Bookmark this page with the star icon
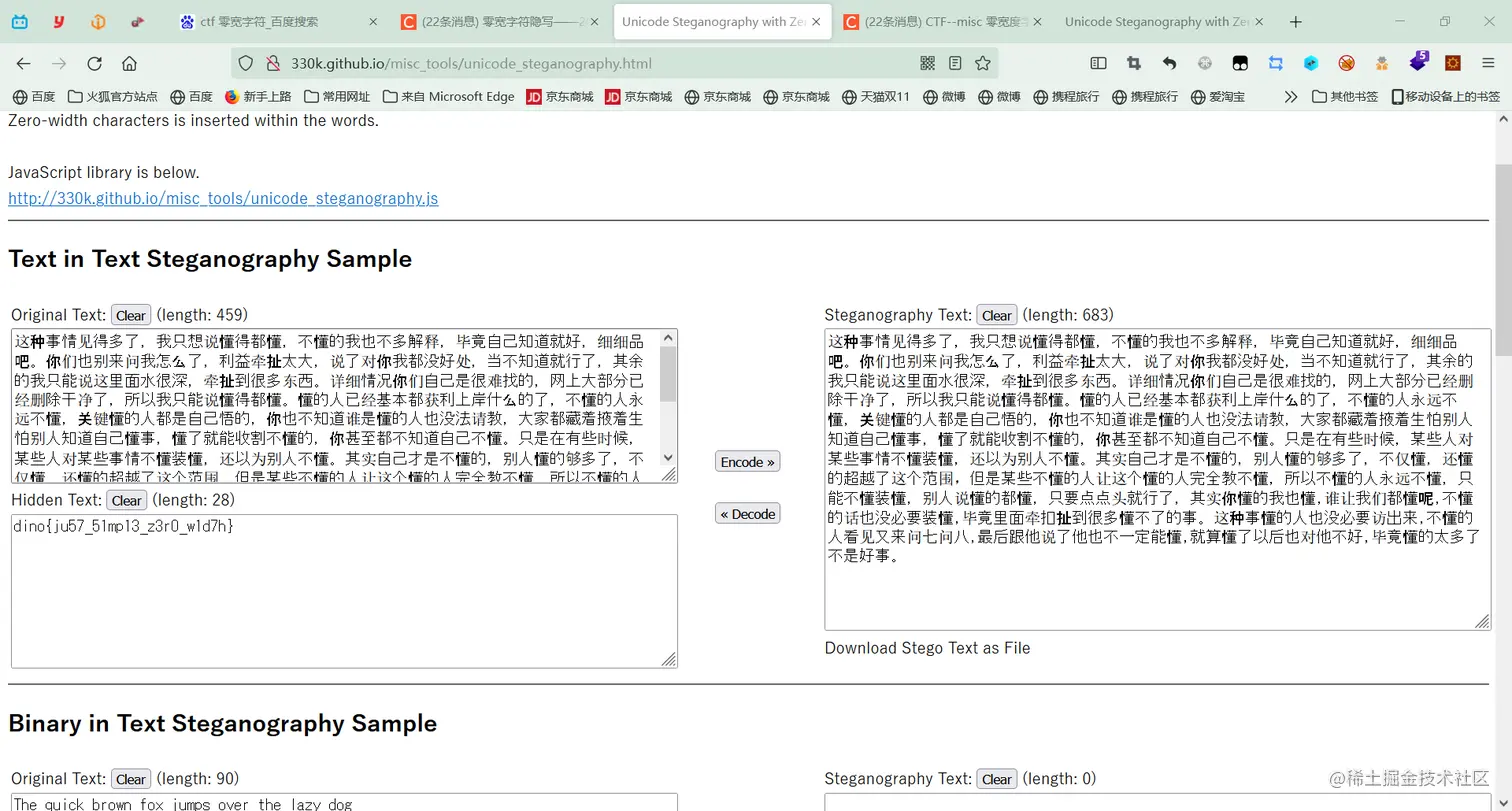 pos(983,62)
